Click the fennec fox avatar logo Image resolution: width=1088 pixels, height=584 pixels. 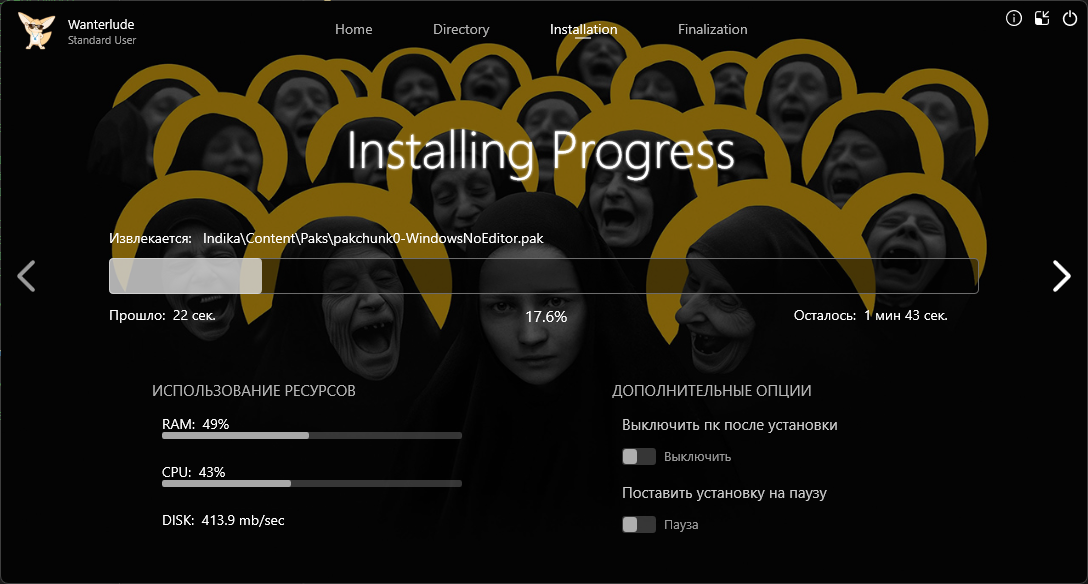36,30
